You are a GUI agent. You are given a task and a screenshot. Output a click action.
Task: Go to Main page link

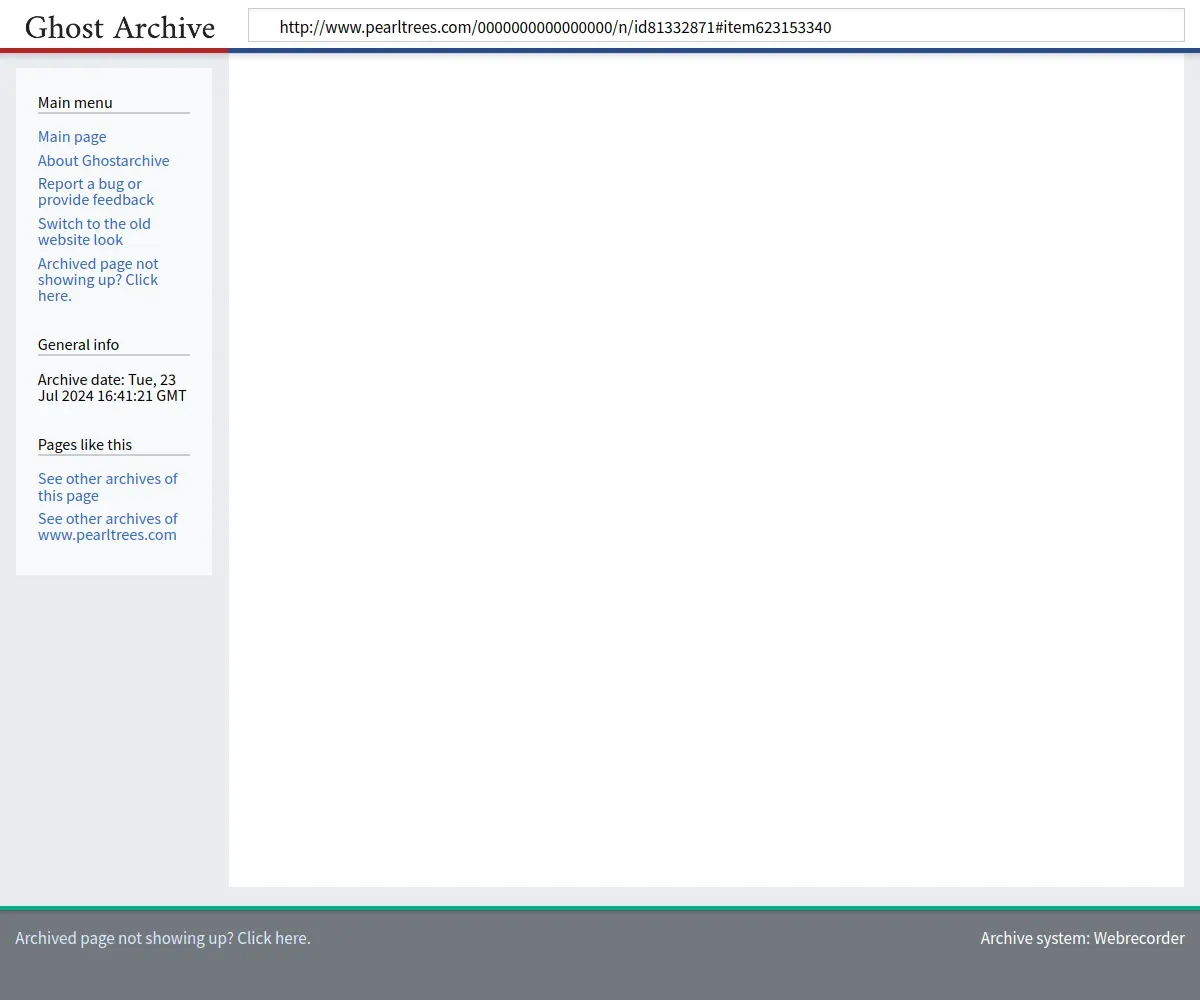(72, 137)
